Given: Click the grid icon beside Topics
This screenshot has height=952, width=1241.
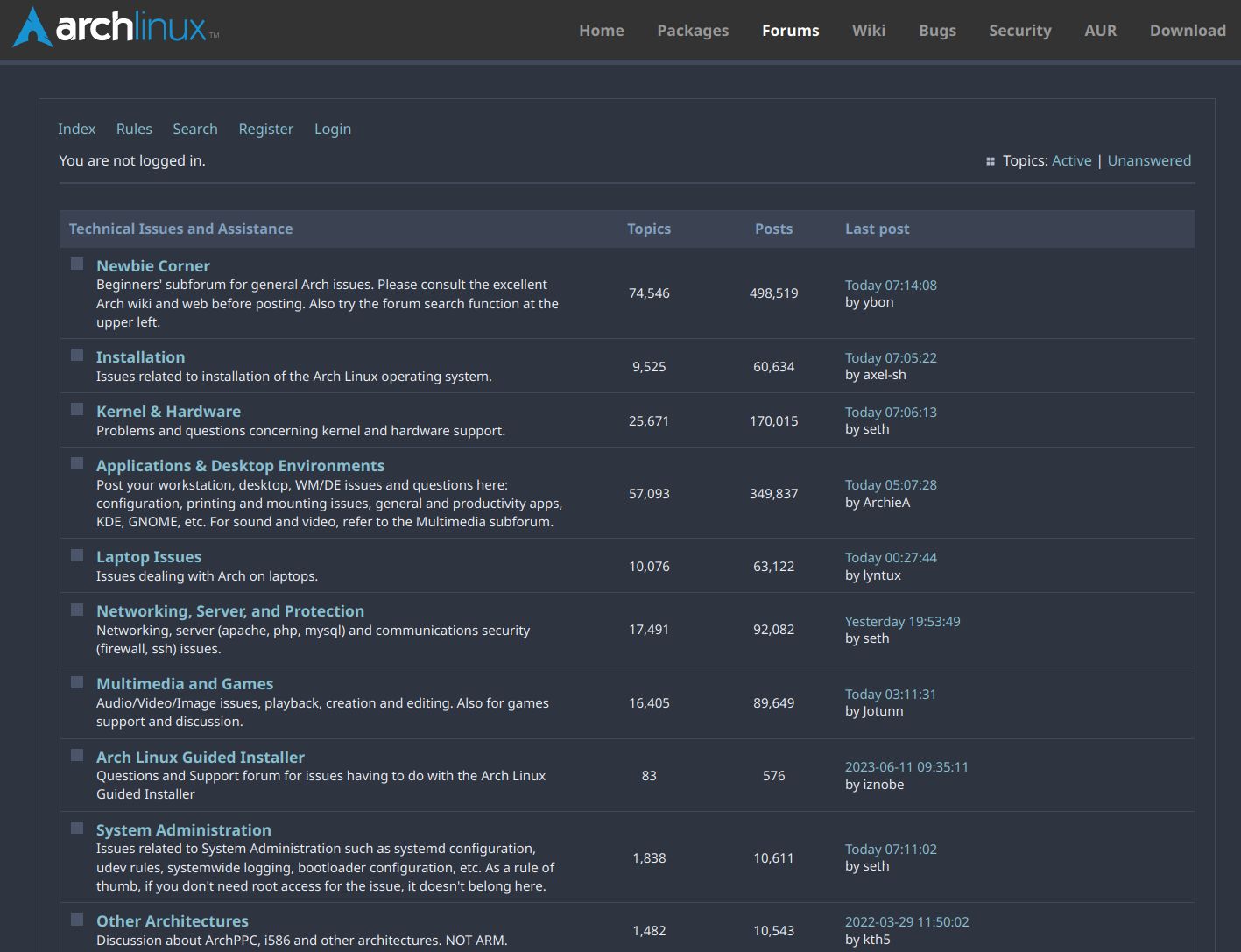Looking at the screenshot, I should pos(991,161).
